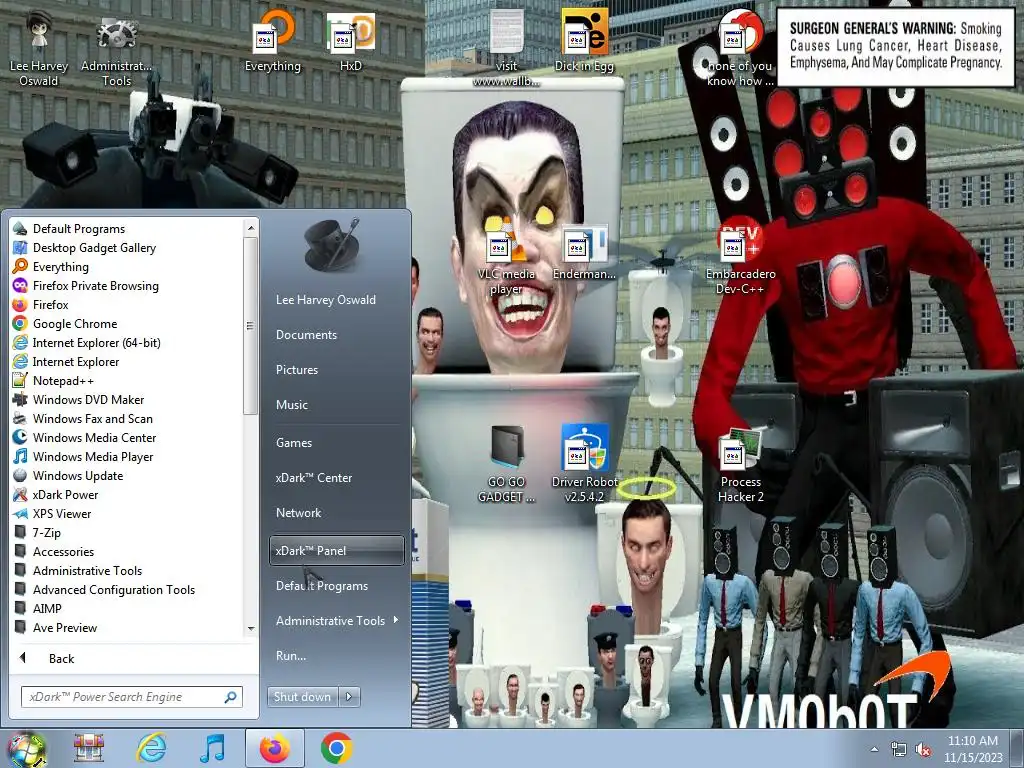Select the Everything desktop shortcut

click(x=273, y=40)
